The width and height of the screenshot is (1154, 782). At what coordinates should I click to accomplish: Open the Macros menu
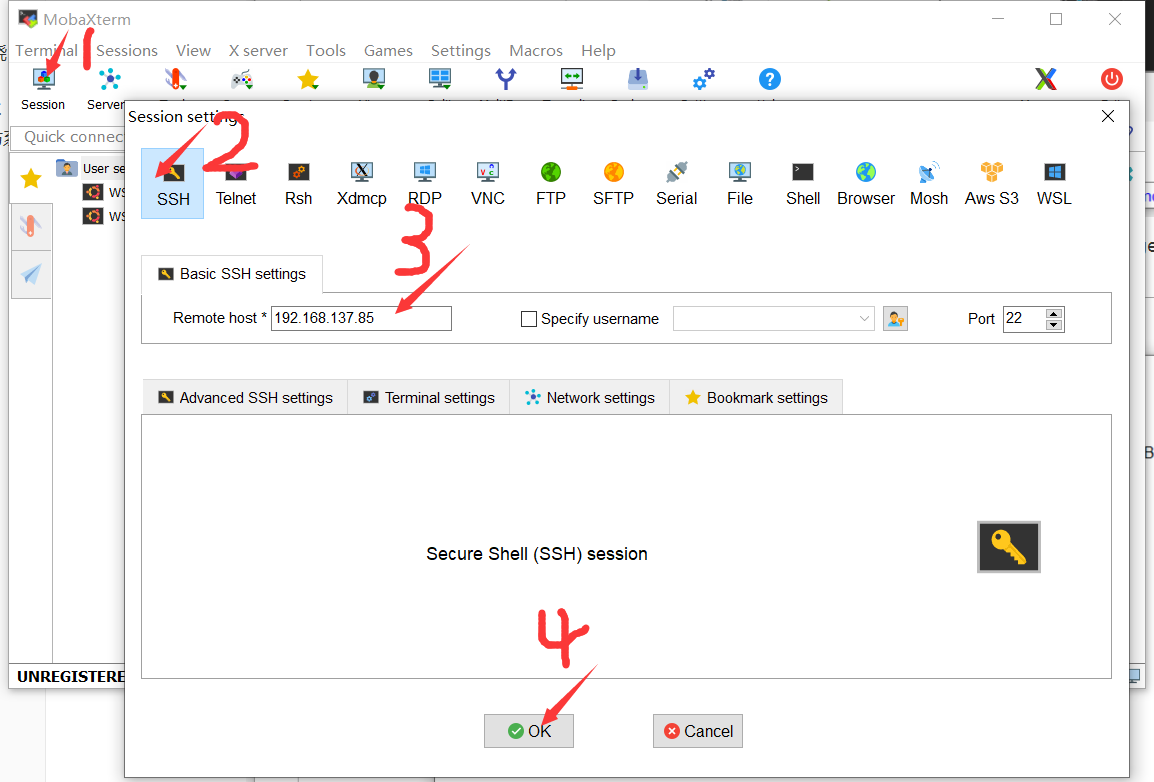pyautogui.click(x=536, y=50)
